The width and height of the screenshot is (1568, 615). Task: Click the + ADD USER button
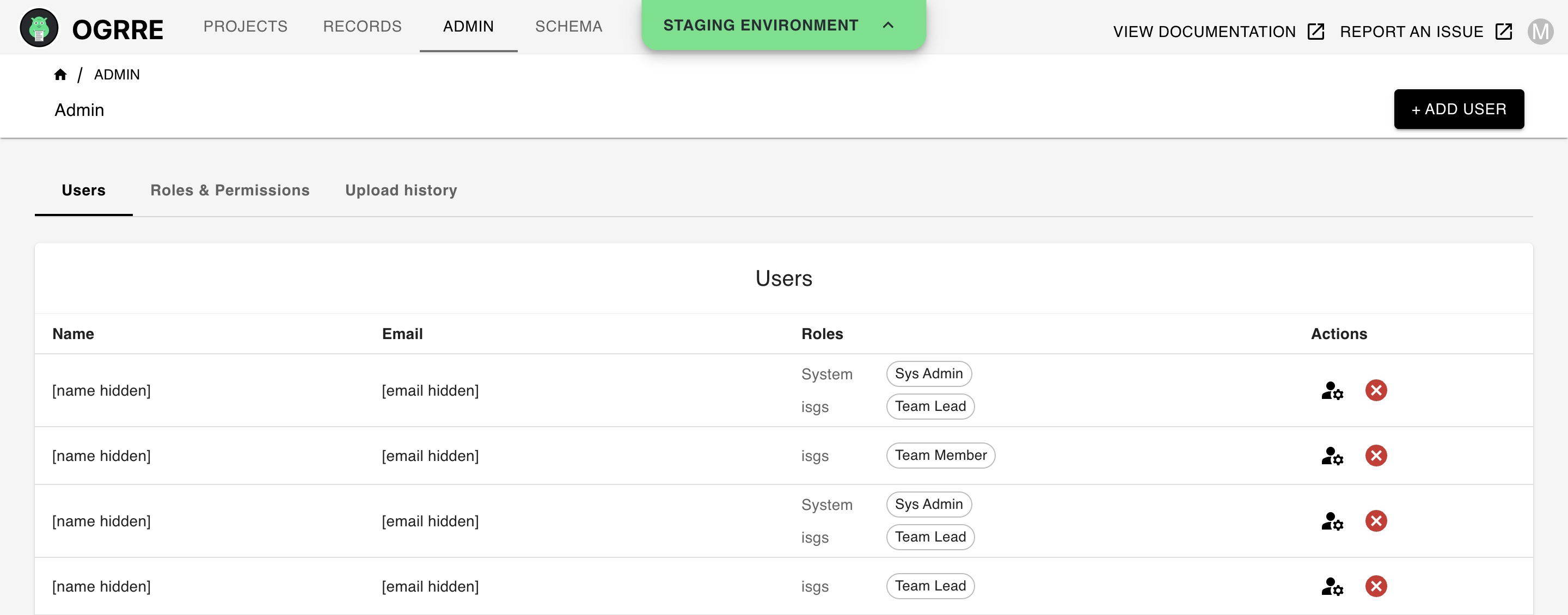[1459, 109]
